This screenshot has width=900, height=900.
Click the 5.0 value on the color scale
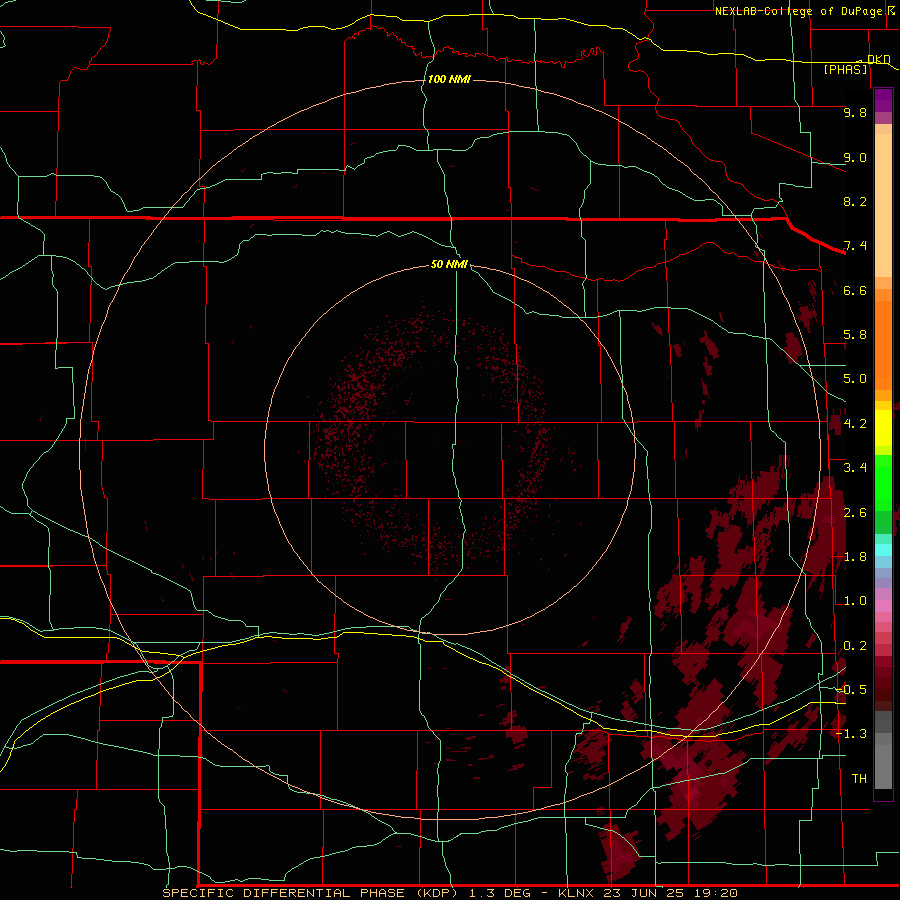pyautogui.click(x=855, y=379)
